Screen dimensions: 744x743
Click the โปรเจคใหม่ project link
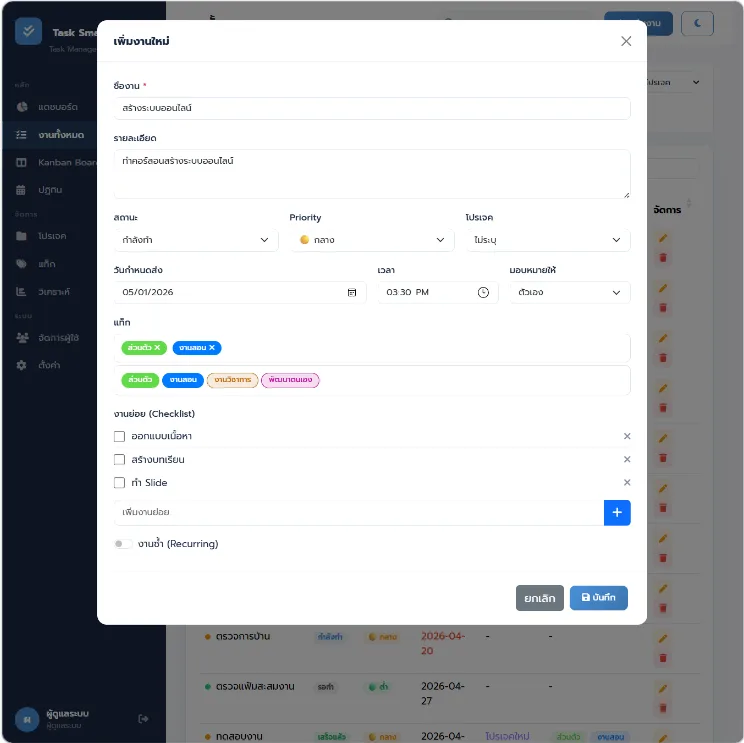pyautogui.click(x=507, y=737)
